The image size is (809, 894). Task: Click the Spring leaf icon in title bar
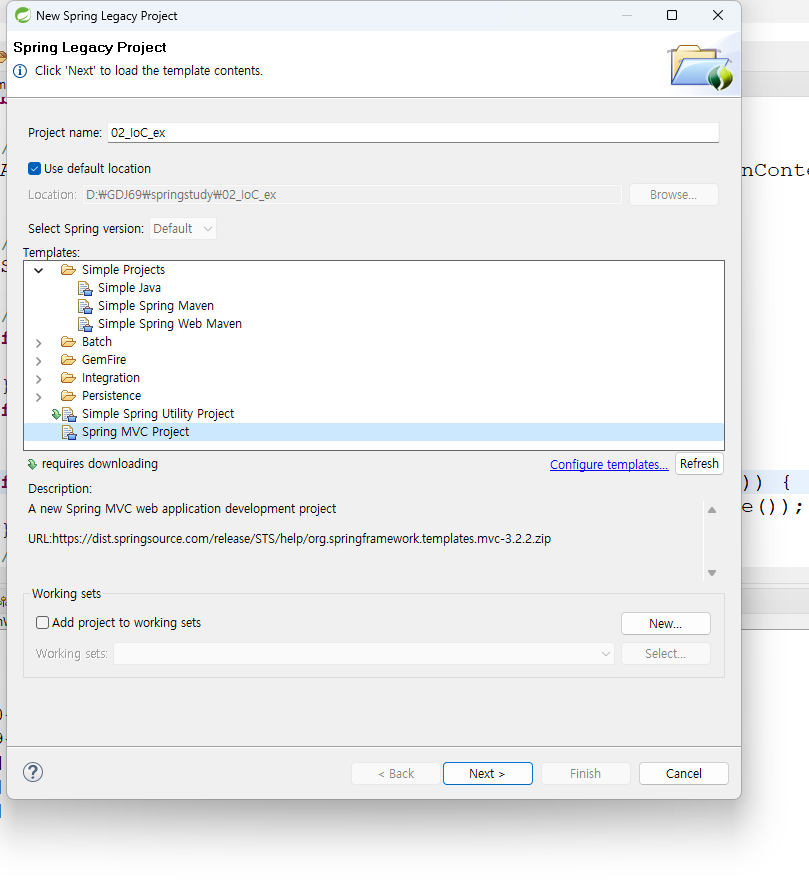pos(23,15)
